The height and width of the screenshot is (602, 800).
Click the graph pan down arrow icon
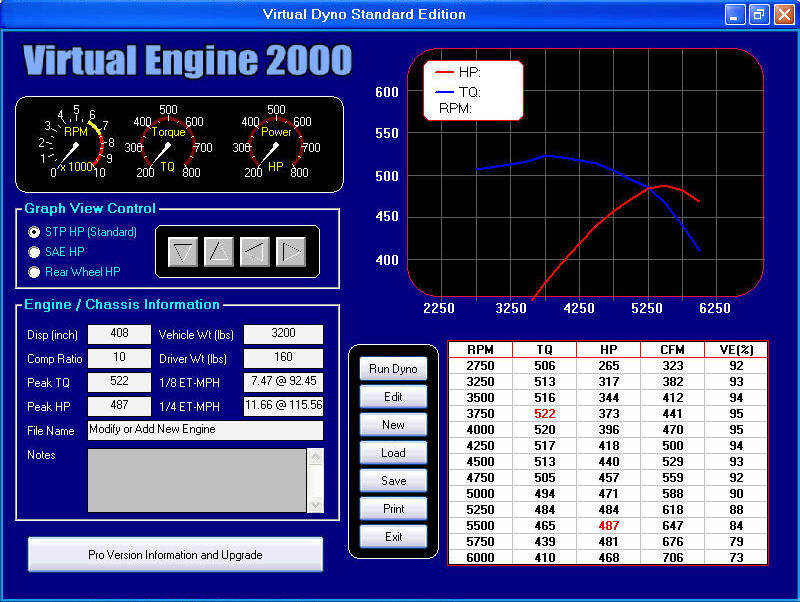coord(183,253)
